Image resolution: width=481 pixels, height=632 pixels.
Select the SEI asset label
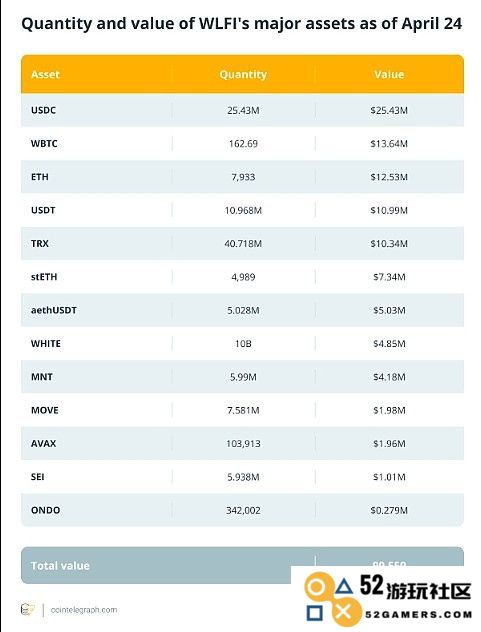click(37, 477)
